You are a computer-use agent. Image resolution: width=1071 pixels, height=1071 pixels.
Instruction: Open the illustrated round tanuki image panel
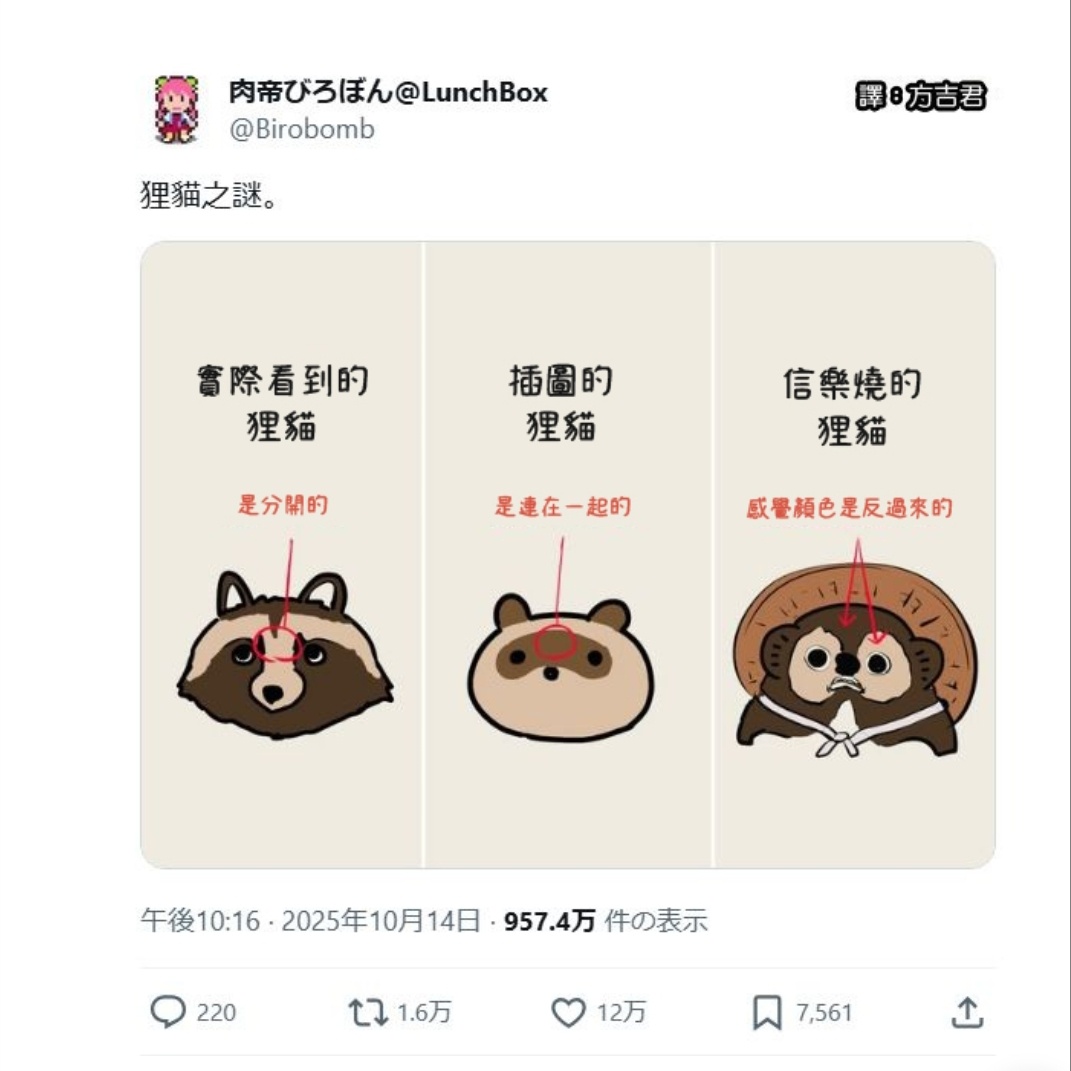[568, 555]
